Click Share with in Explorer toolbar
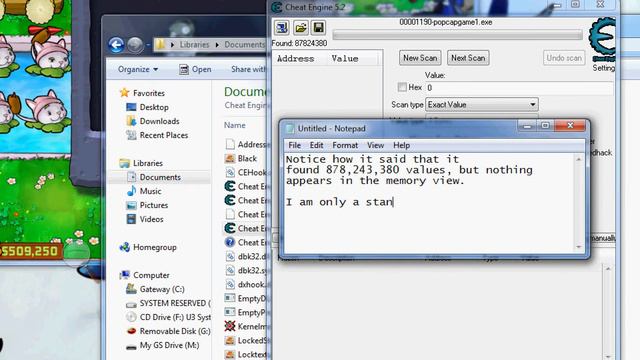The width and height of the screenshot is (640, 360). 248,69
